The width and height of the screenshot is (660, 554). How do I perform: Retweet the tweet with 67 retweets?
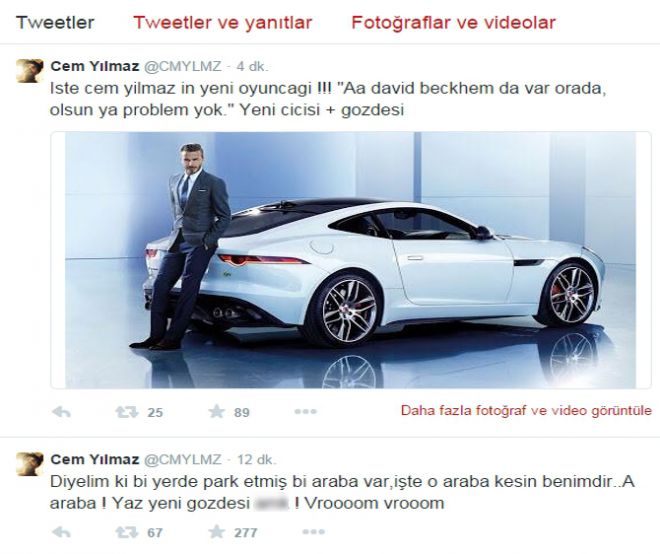127,532
